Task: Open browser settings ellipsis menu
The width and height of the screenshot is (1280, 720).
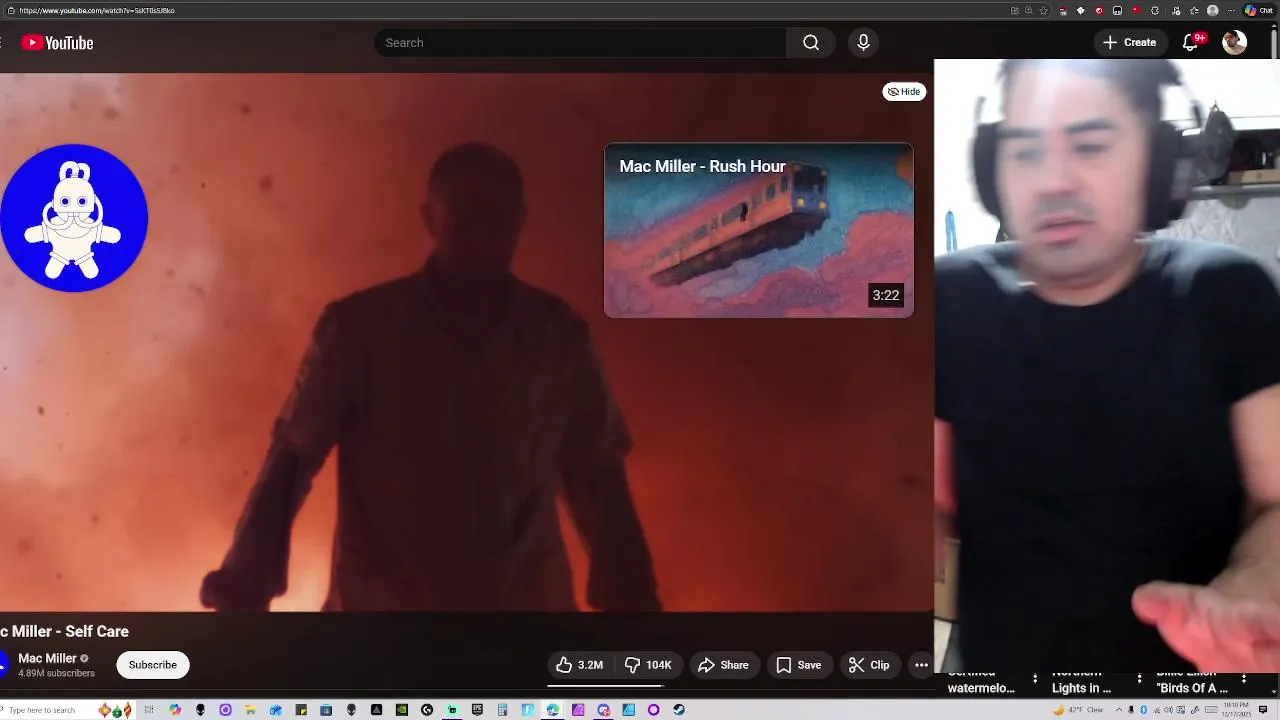Action: 1231,10
